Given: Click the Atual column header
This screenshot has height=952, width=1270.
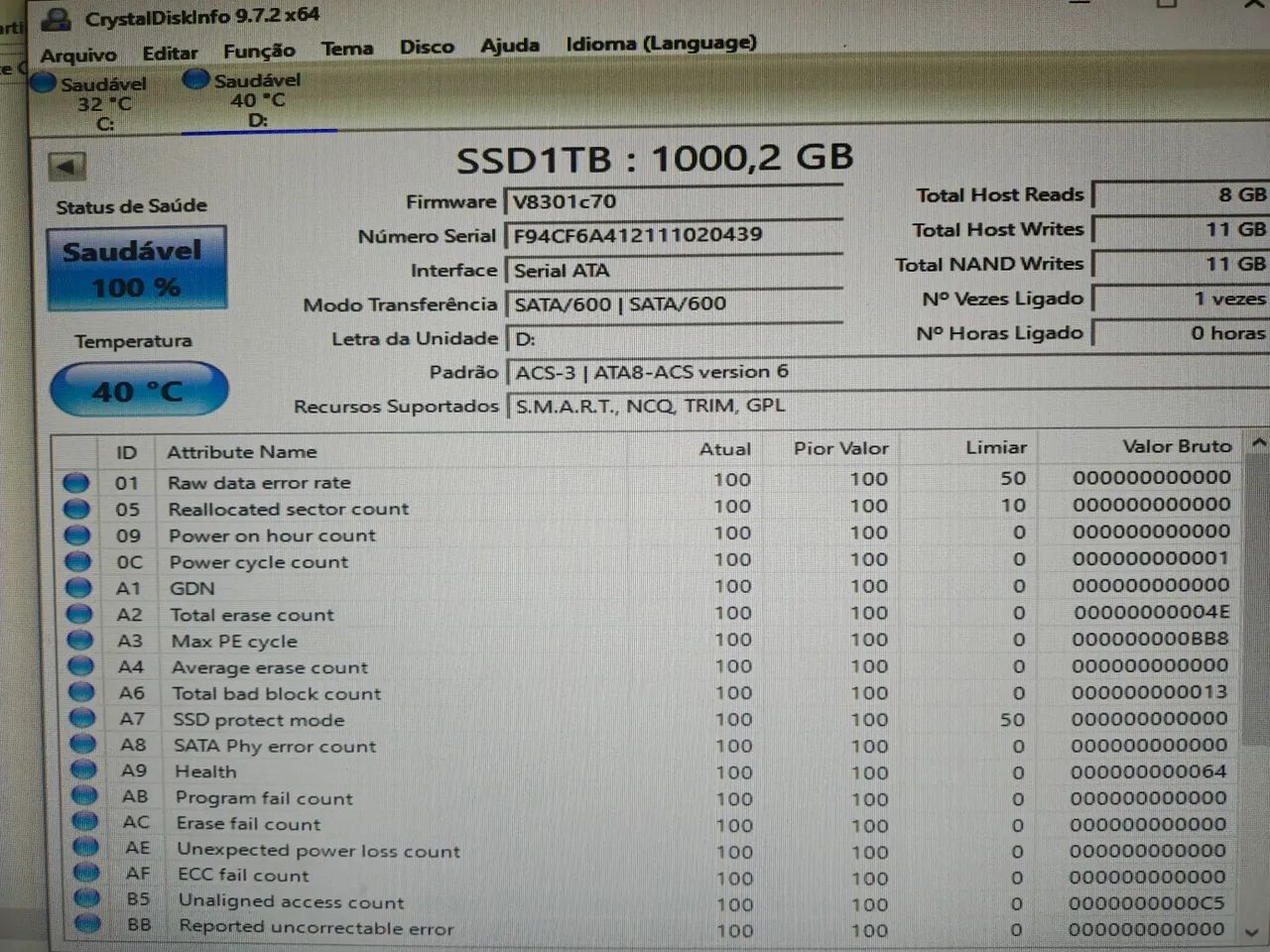Looking at the screenshot, I should (x=693, y=449).
